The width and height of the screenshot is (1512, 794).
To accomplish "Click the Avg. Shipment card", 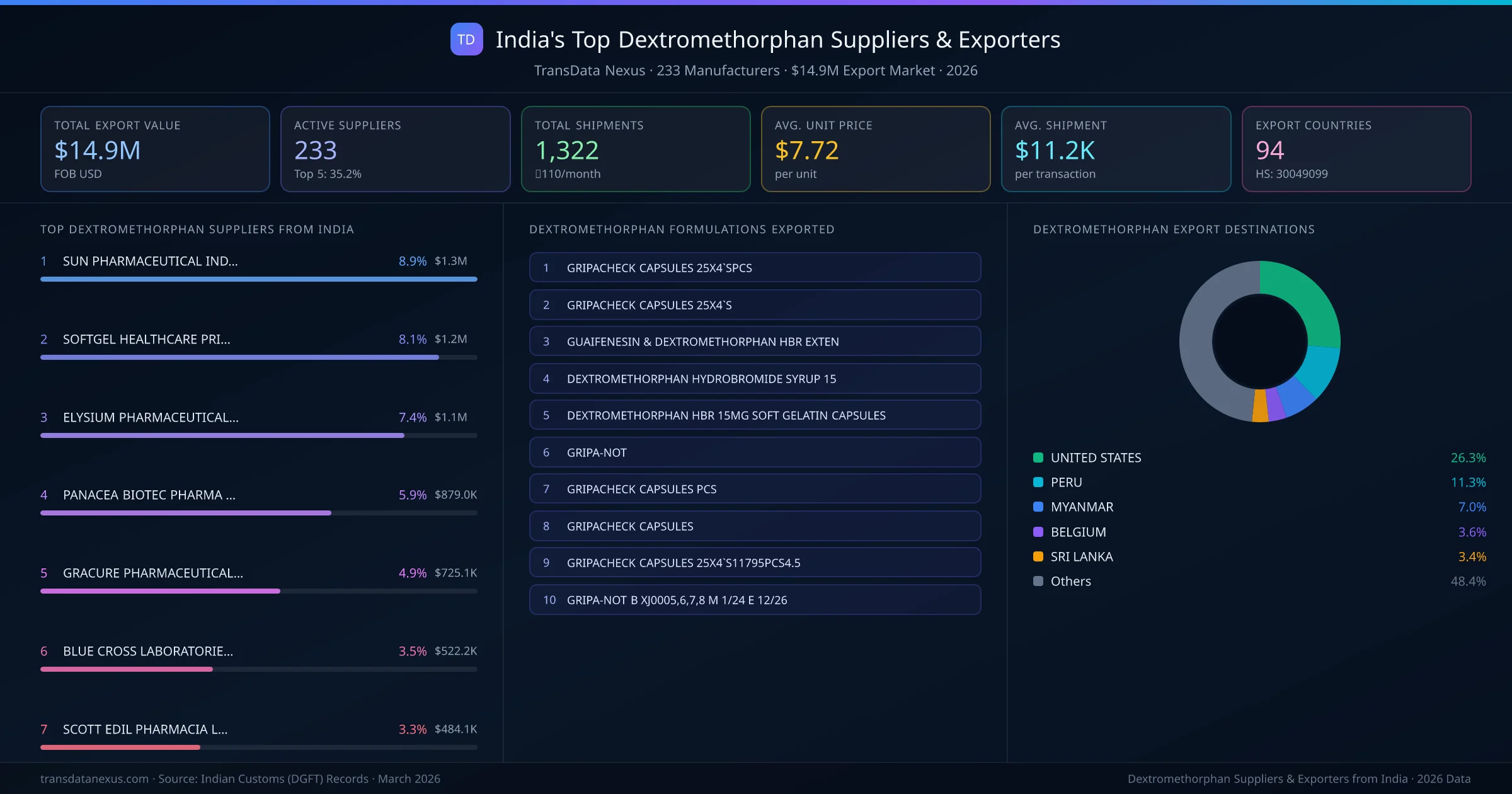I will (x=1116, y=149).
